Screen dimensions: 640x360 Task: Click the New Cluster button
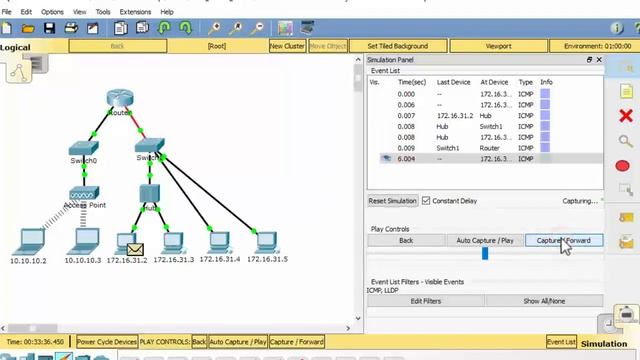[x=287, y=46]
